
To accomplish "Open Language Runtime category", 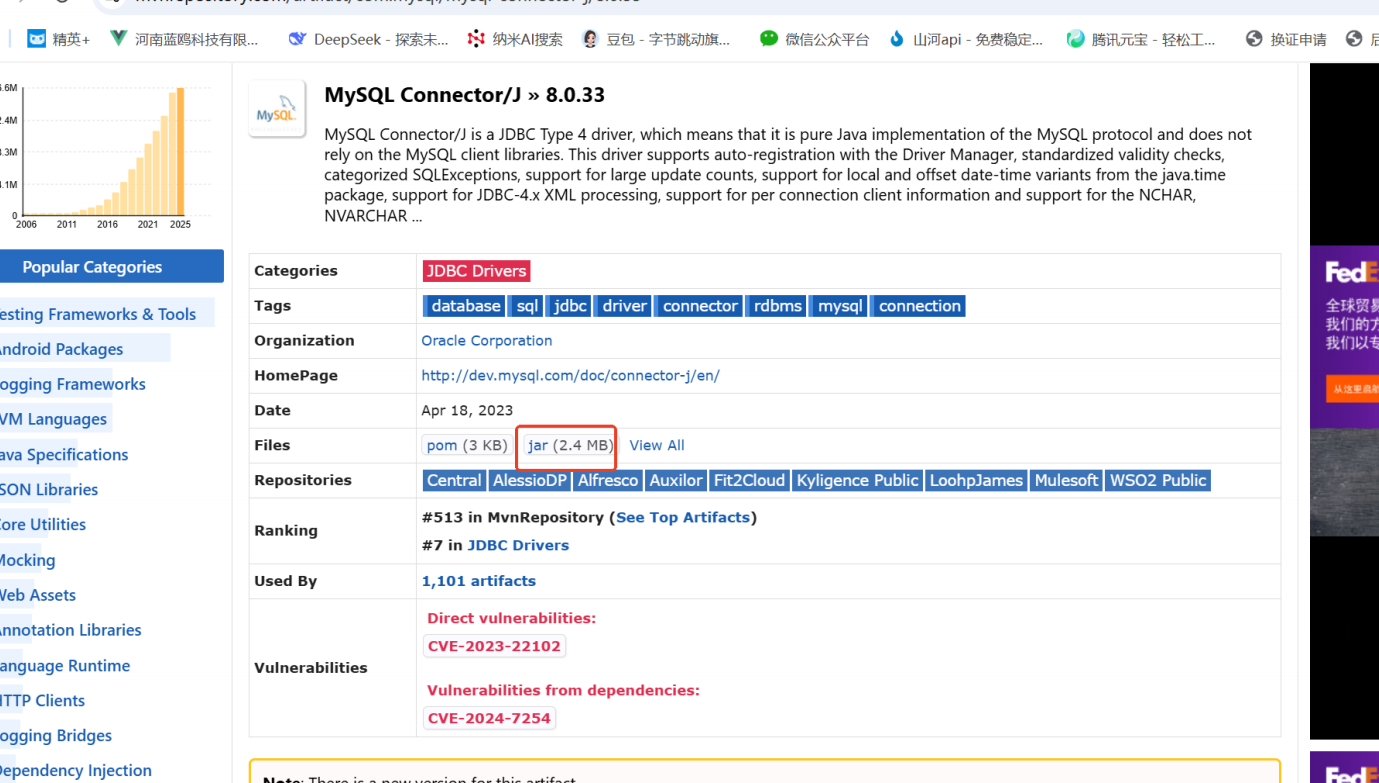I will (65, 666).
